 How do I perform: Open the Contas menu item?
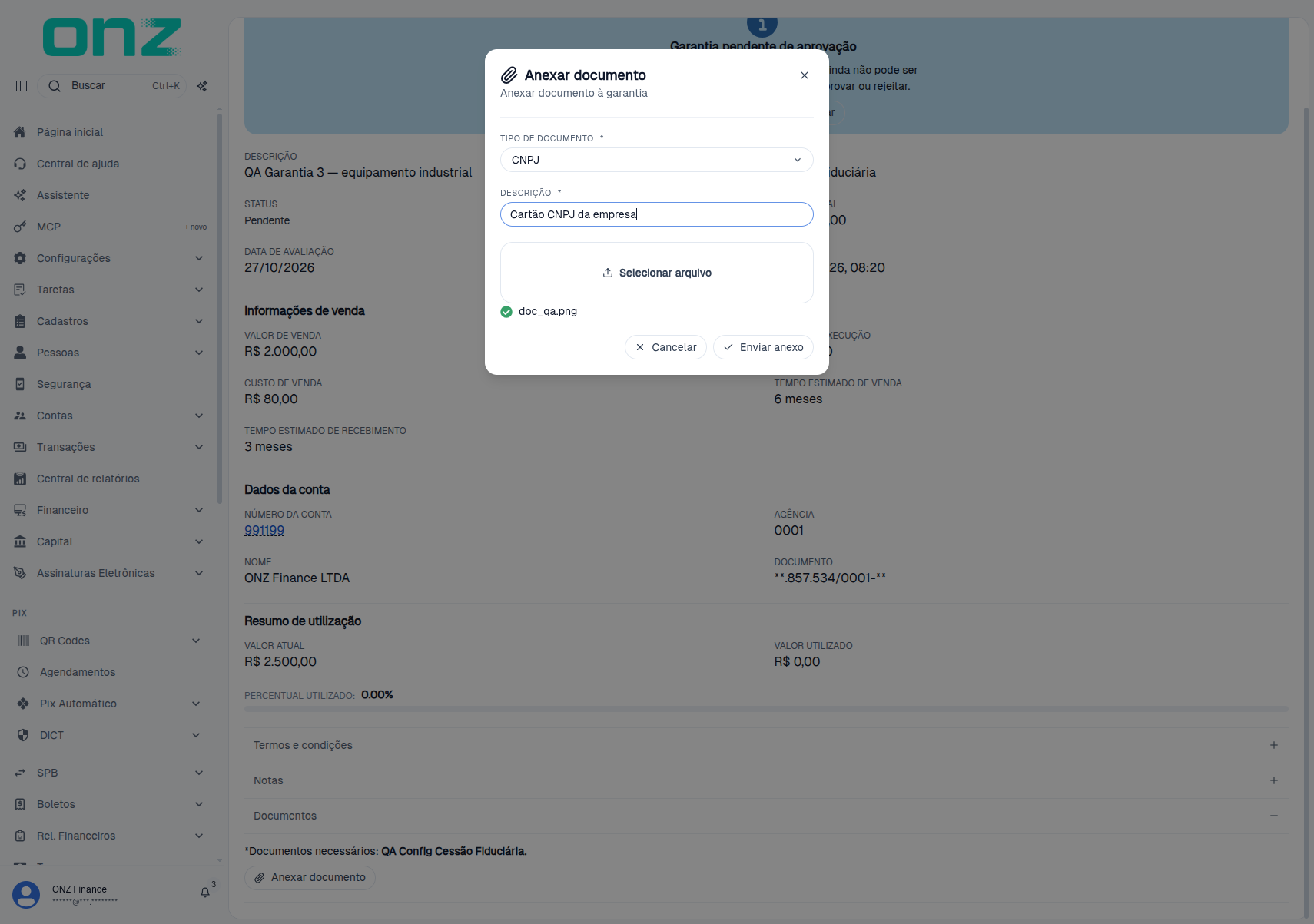click(x=110, y=416)
